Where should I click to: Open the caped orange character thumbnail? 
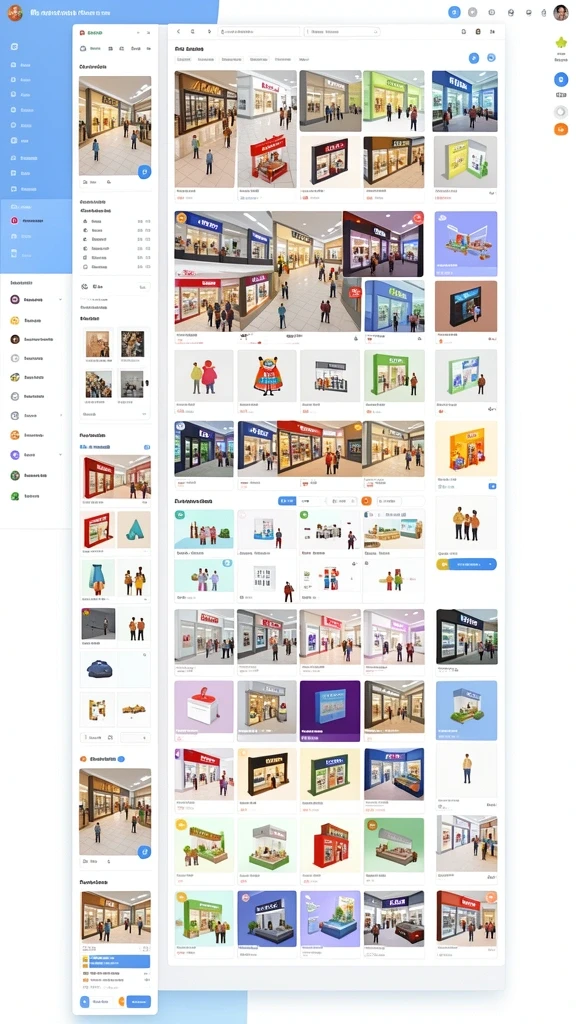click(x=266, y=376)
